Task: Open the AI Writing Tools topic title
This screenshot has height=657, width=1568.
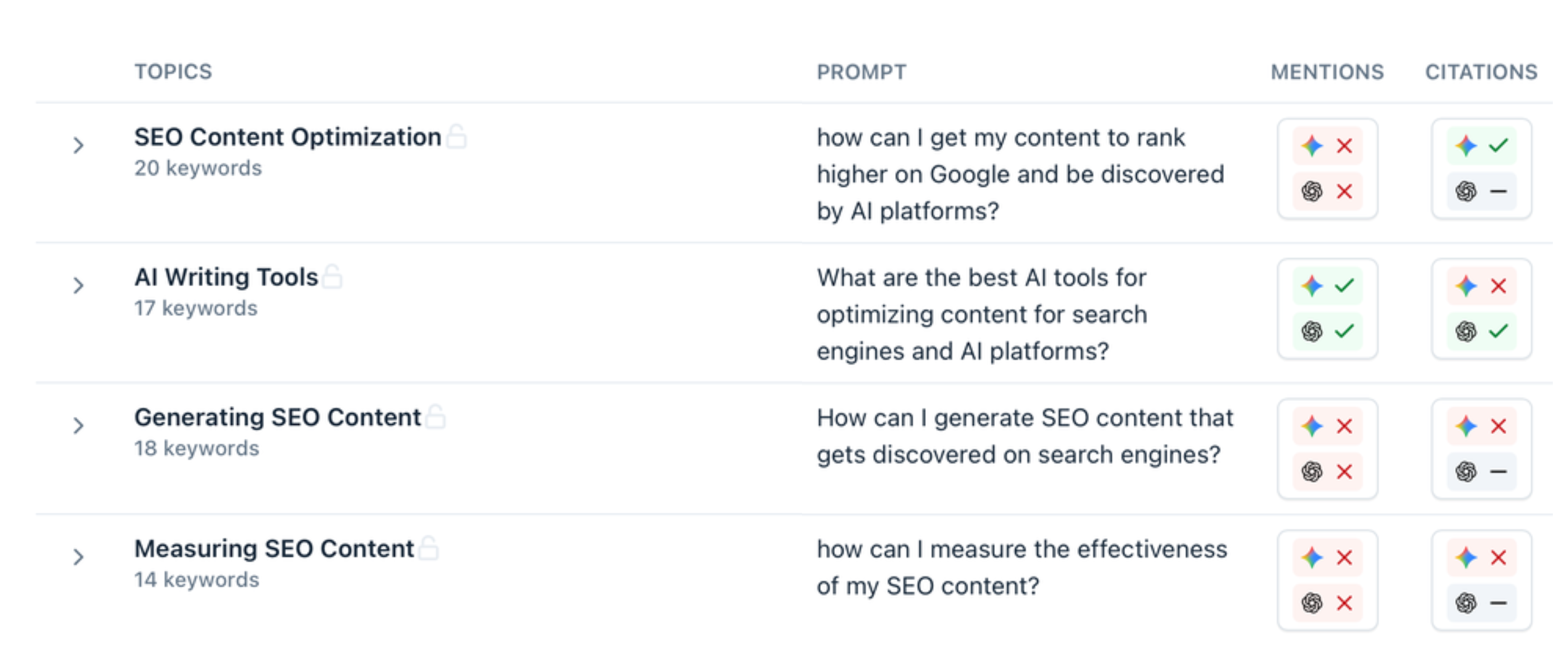Action: point(226,277)
